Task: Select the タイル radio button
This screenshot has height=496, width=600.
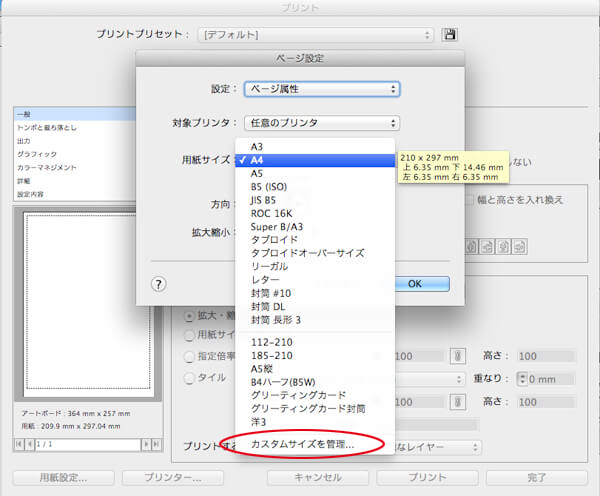Action: point(189,379)
